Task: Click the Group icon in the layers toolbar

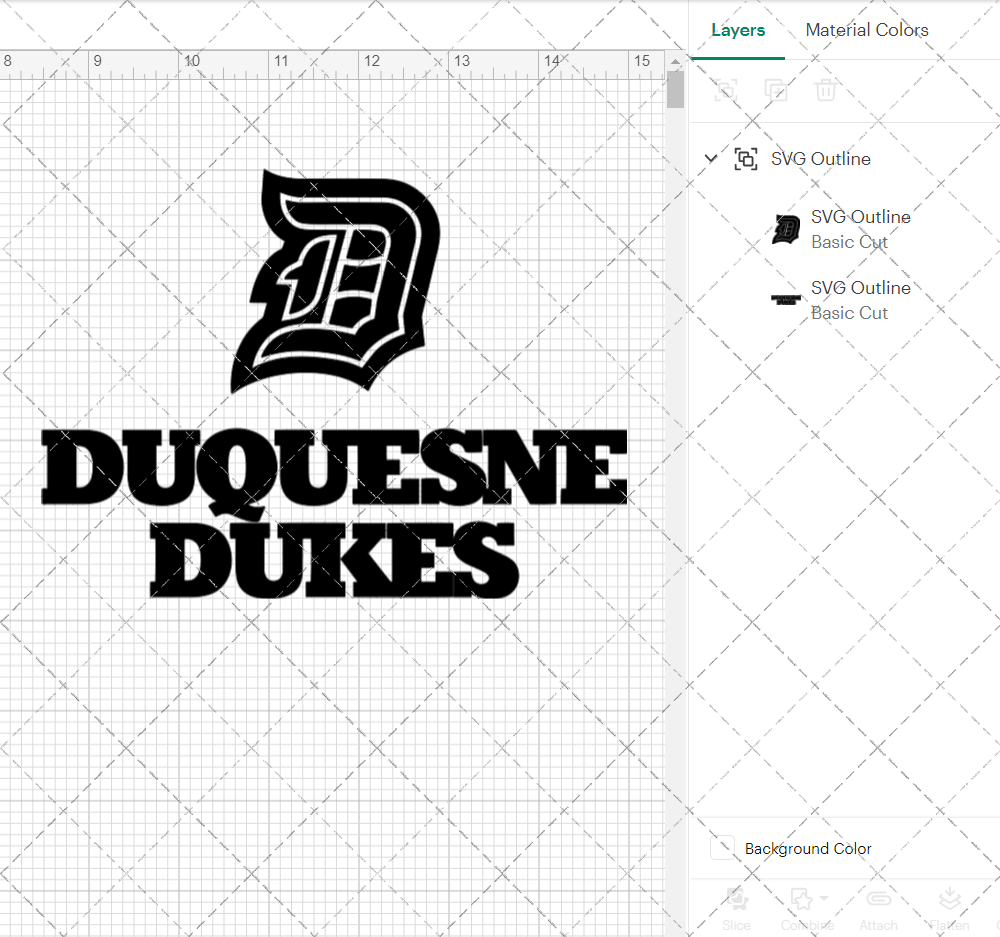Action: (x=726, y=90)
